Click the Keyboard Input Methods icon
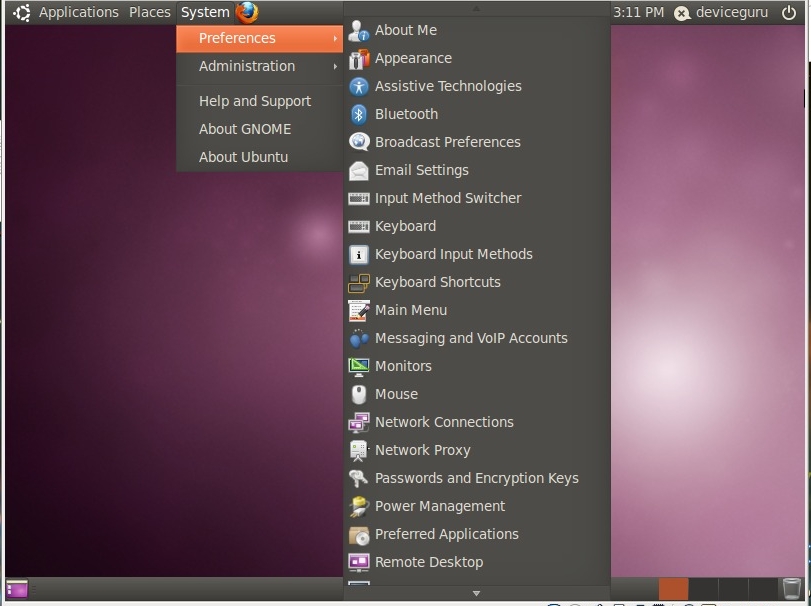The image size is (811, 606). (358, 254)
